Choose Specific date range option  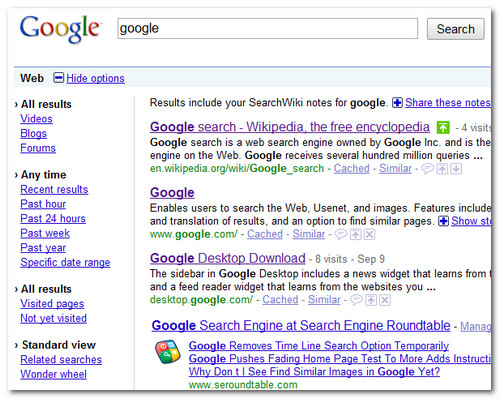[x=65, y=262]
